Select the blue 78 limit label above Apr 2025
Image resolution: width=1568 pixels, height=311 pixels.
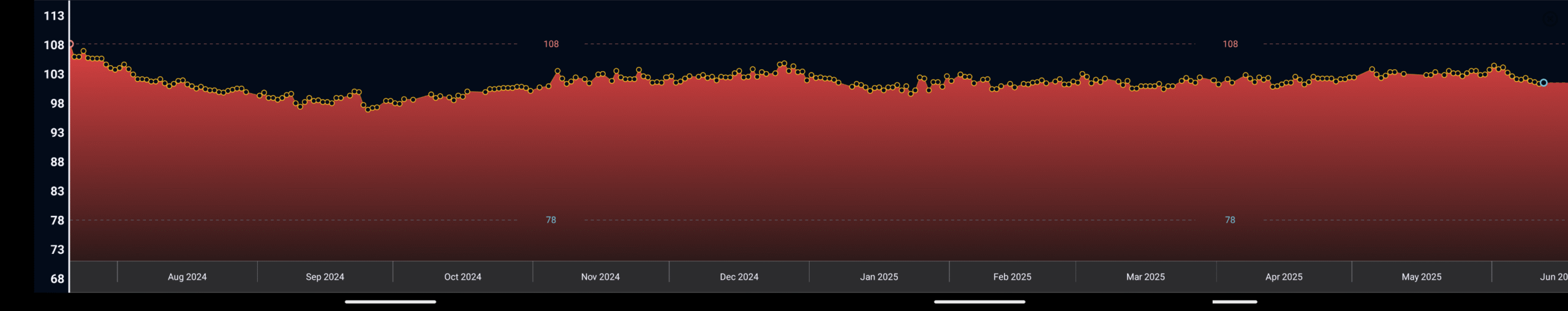[1230, 220]
